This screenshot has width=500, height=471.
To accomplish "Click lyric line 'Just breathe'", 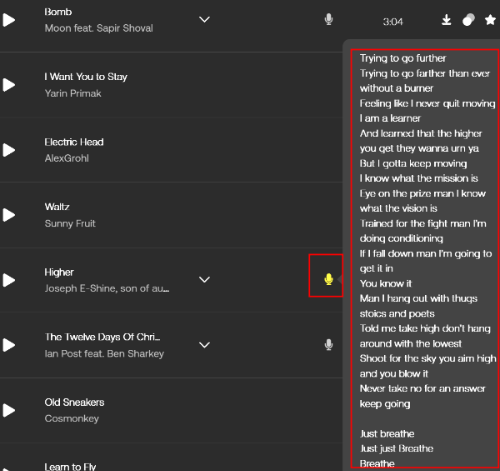I will 387,434.
